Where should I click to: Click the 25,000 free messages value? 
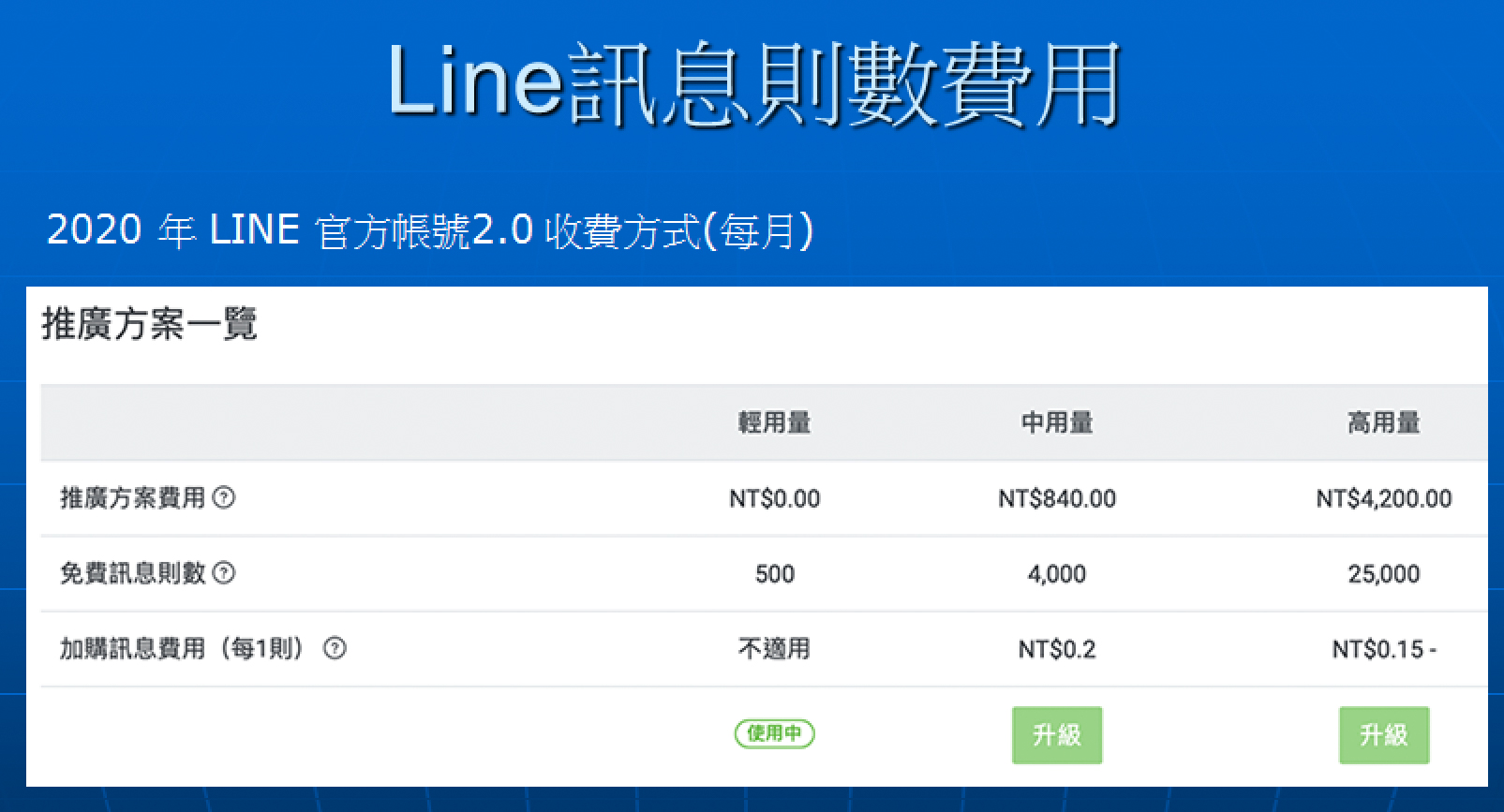(1384, 574)
